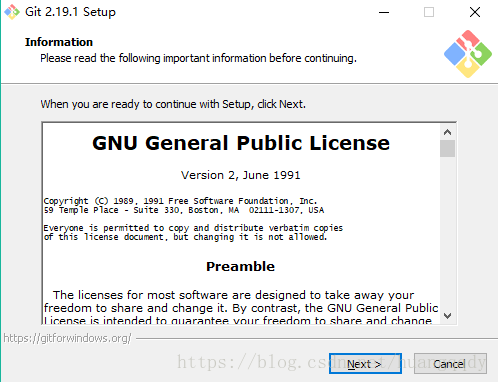Click the Version 2, June 1991 line

pos(240,175)
